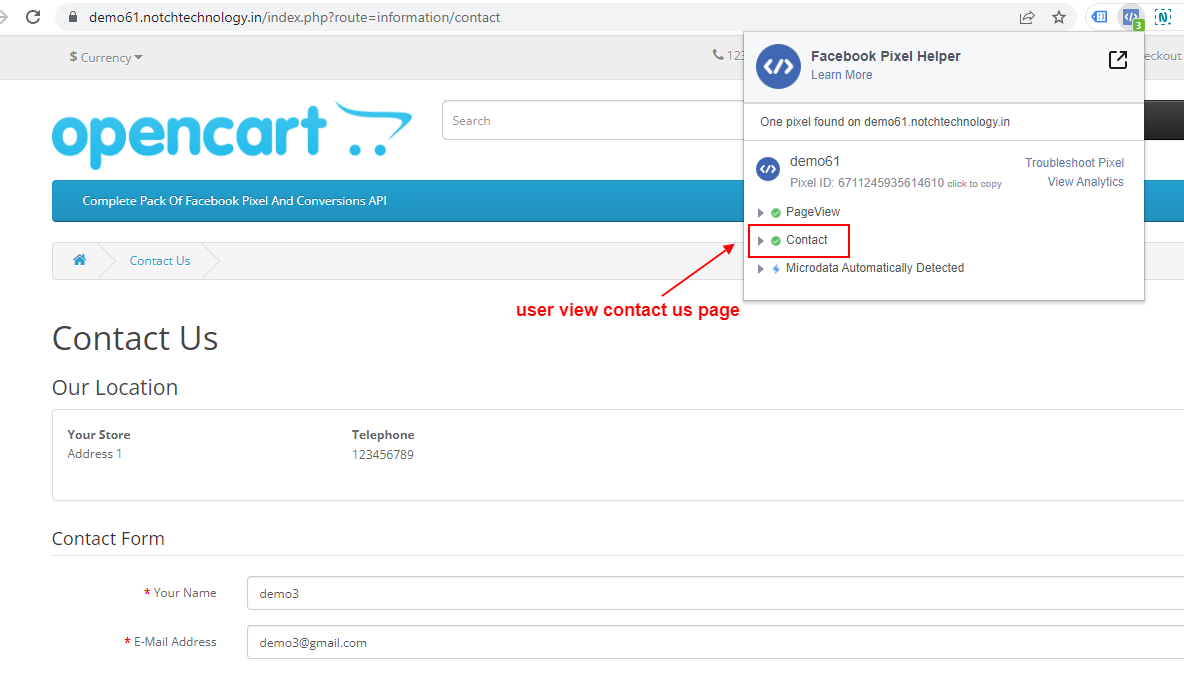
Task: Click the padlock site security icon
Action: point(73,17)
